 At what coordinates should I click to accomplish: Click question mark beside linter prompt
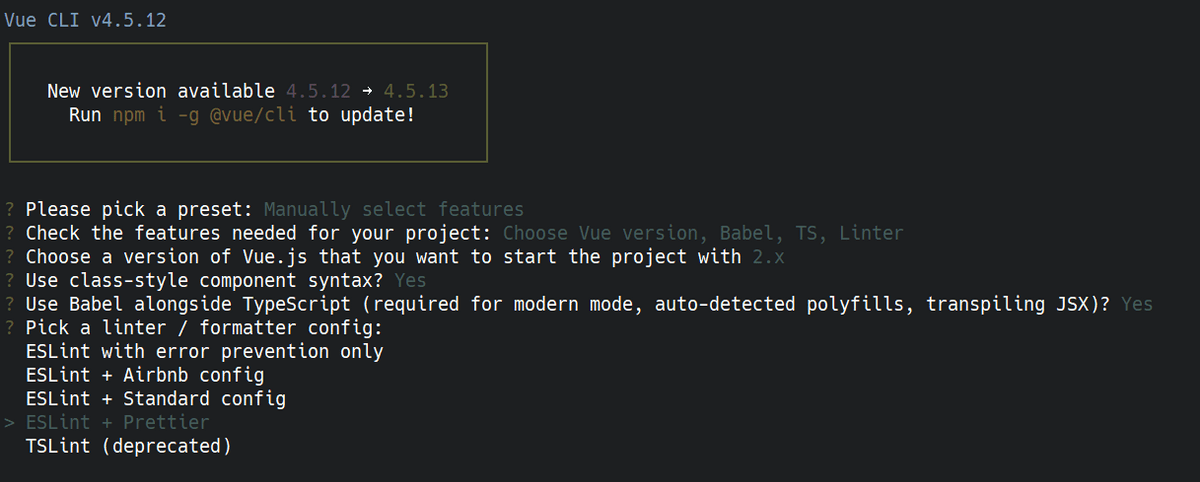[x=9, y=327]
